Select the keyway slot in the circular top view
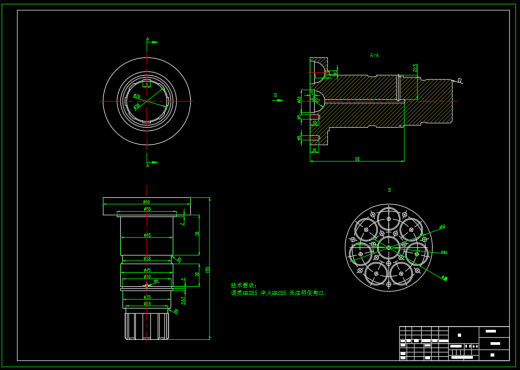The width and height of the screenshot is (520, 370). (x=147, y=84)
